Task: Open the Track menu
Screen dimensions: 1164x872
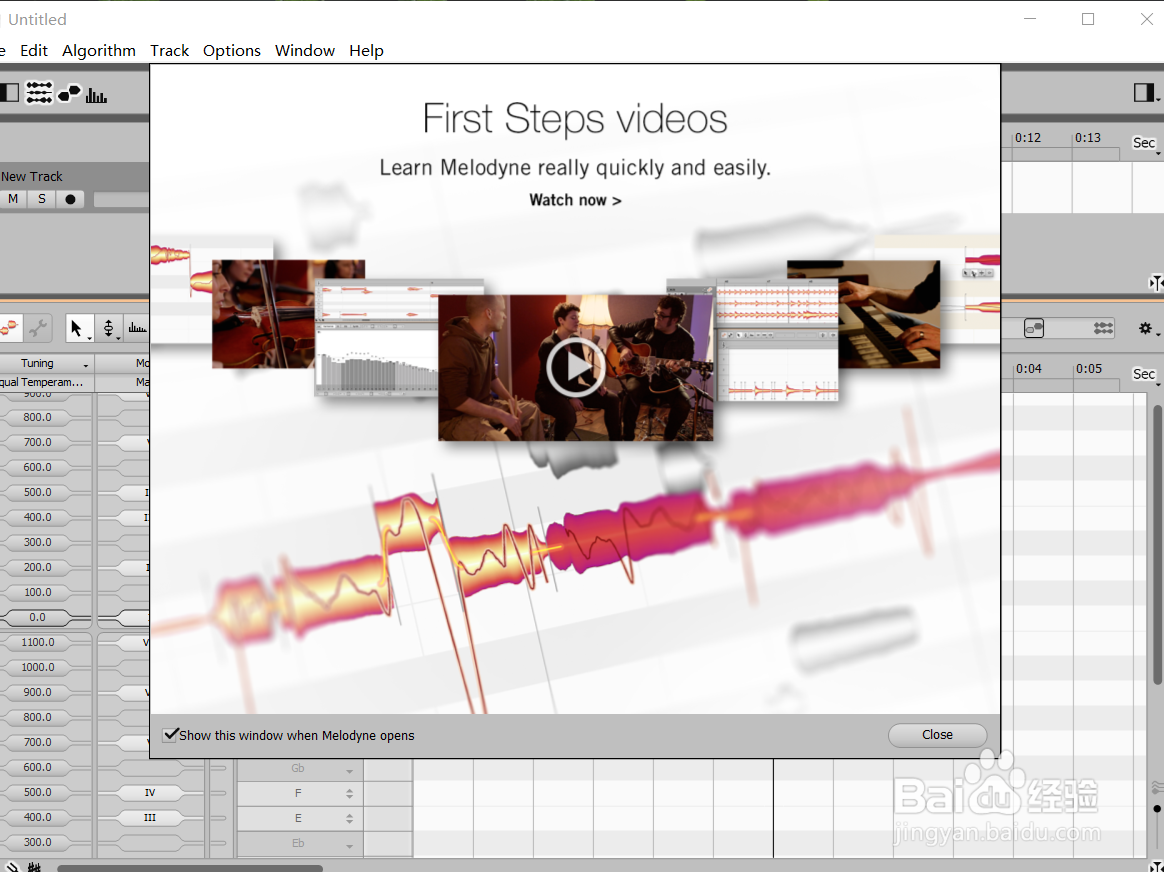Action: coord(169,50)
